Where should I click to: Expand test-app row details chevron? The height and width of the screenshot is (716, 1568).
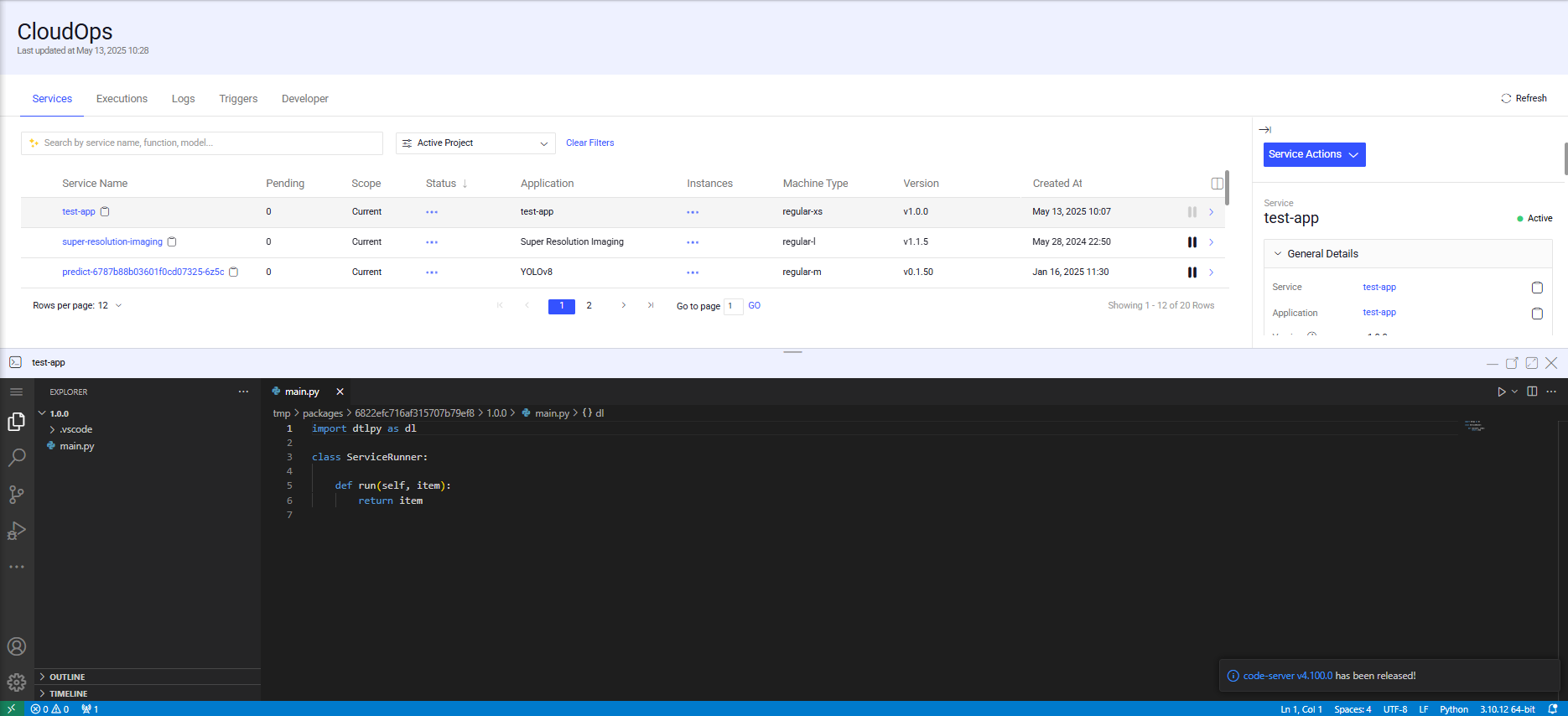tap(1211, 212)
